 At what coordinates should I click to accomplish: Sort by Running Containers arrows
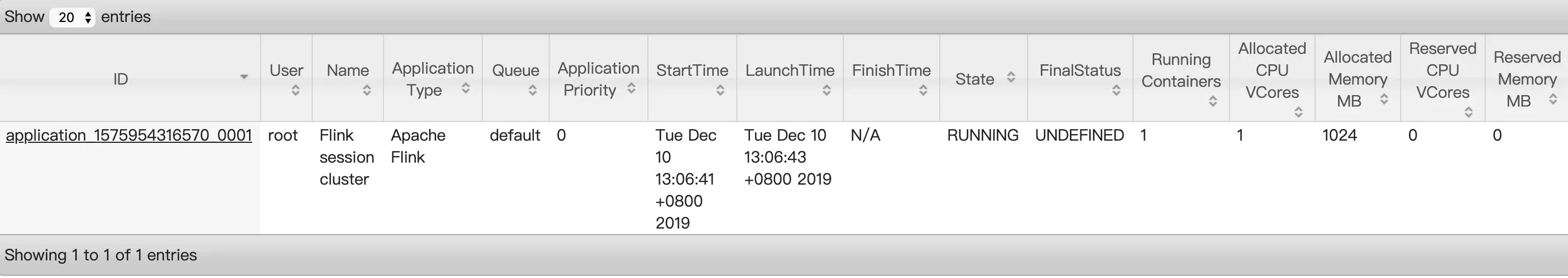coord(1212,101)
